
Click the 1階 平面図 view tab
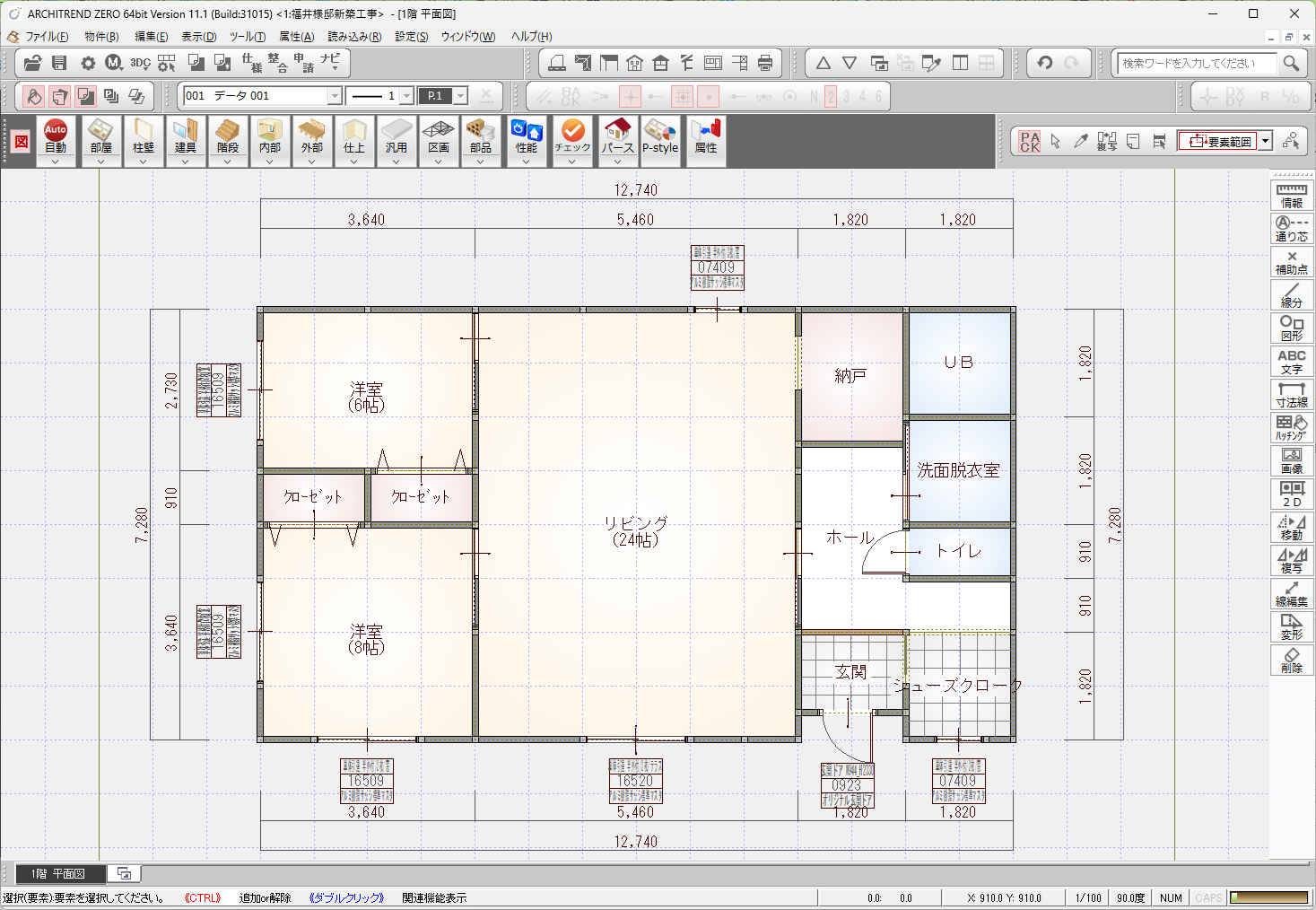pyautogui.click(x=58, y=873)
